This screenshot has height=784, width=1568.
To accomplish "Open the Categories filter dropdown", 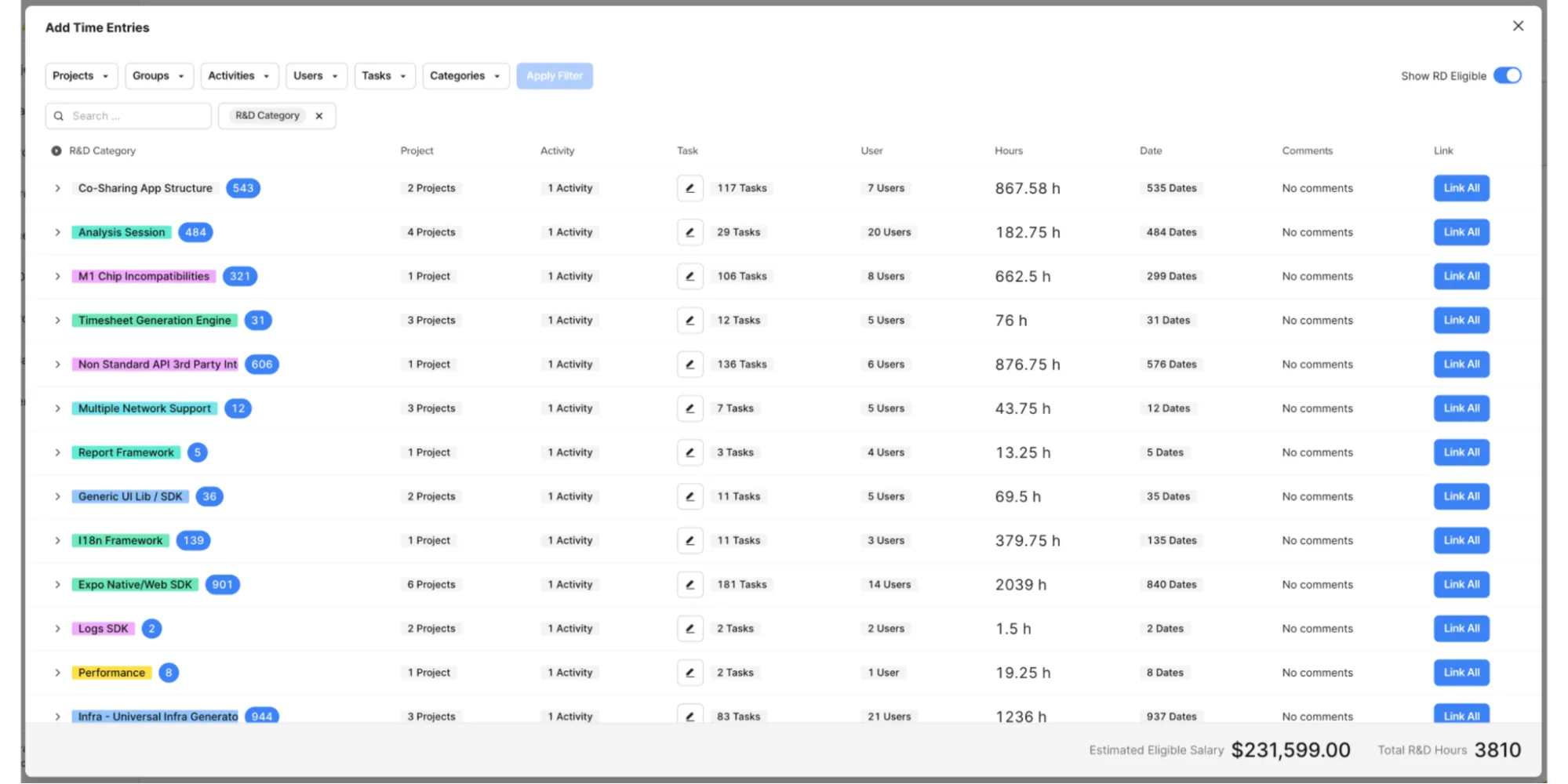I will pos(465,75).
